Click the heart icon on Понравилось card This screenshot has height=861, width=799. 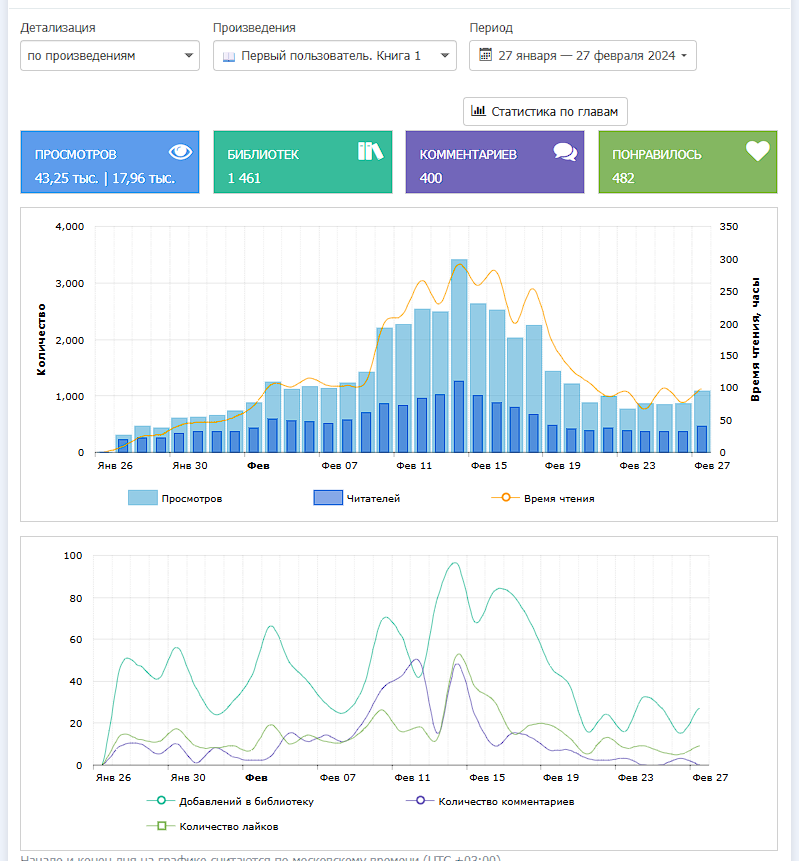click(x=758, y=152)
